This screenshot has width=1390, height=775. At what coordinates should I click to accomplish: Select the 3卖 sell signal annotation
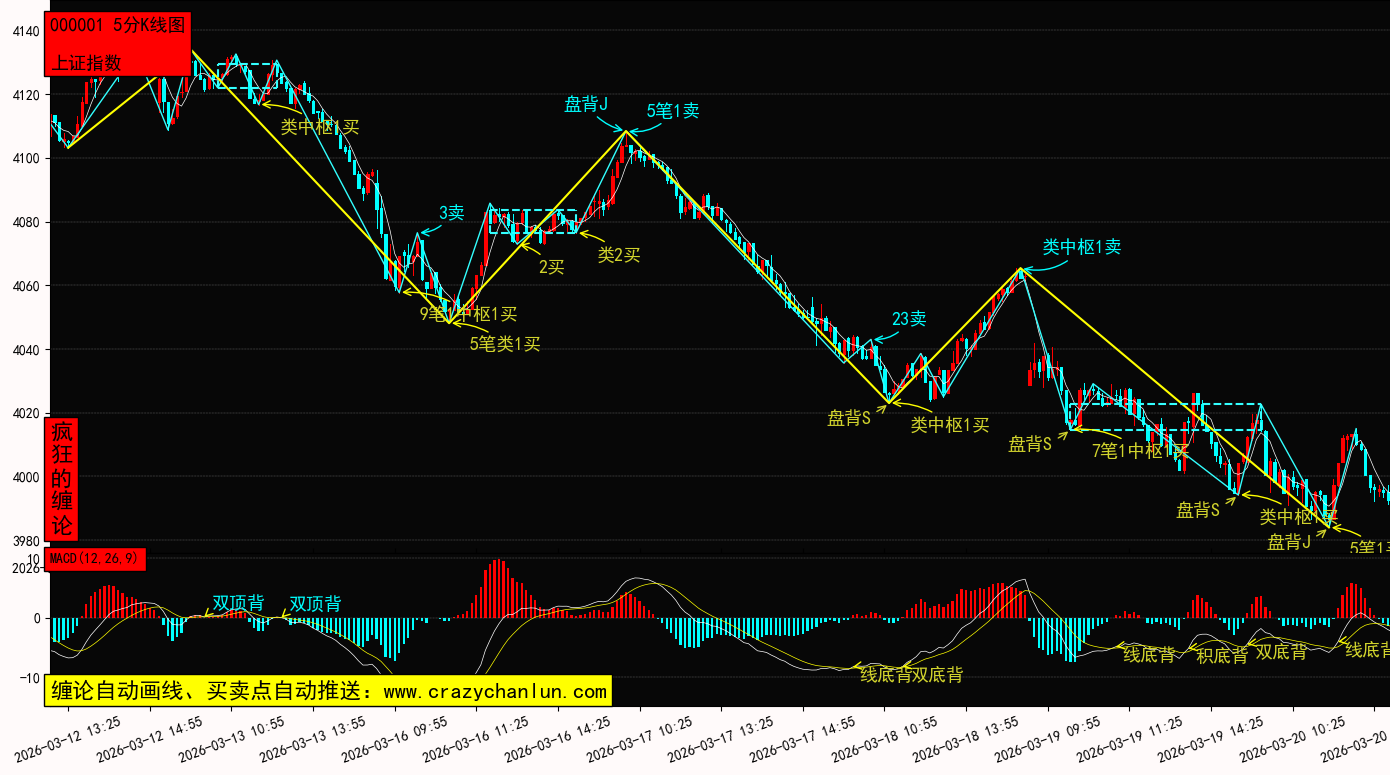[x=451, y=213]
